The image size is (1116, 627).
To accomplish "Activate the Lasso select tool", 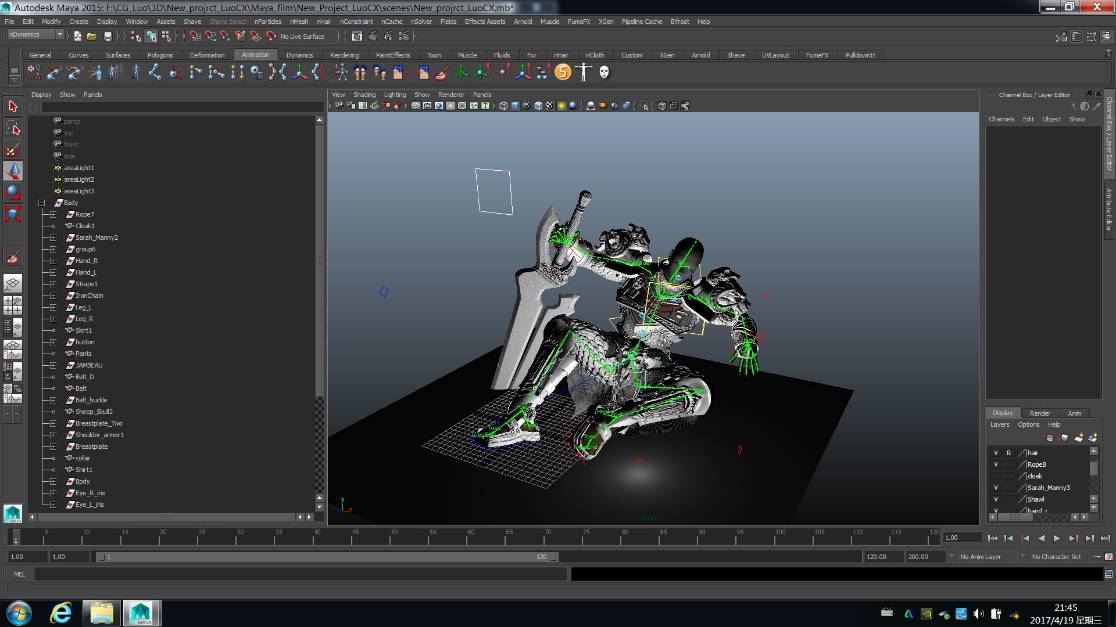I will pyautogui.click(x=13, y=128).
